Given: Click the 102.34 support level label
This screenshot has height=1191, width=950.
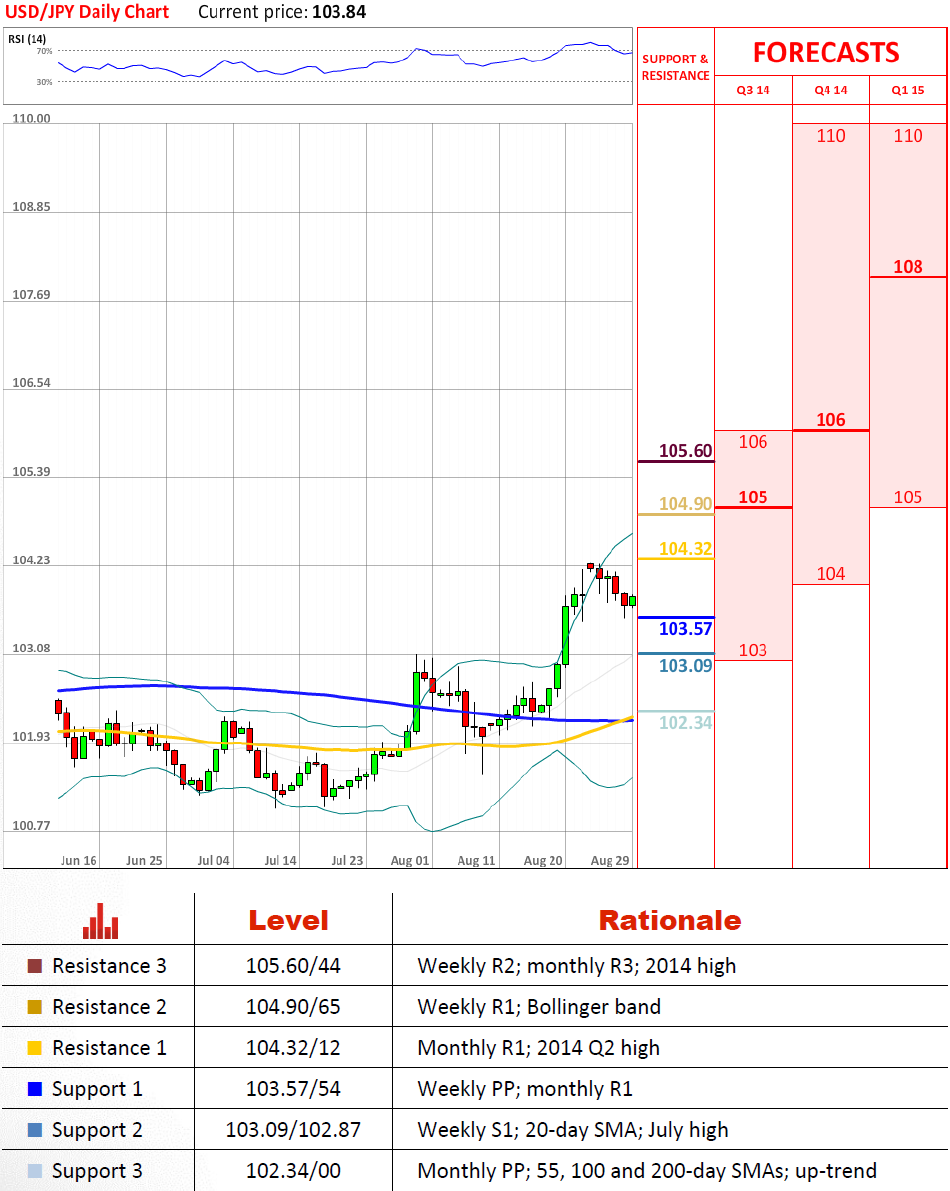Looking at the screenshot, I should pos(685,722).
